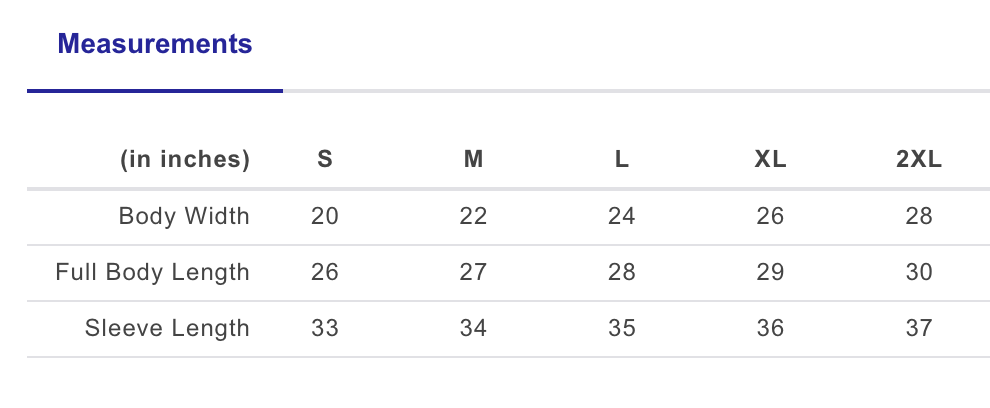The image size is (990, 408).
Task: Select the M size column header
Action: 474,159
